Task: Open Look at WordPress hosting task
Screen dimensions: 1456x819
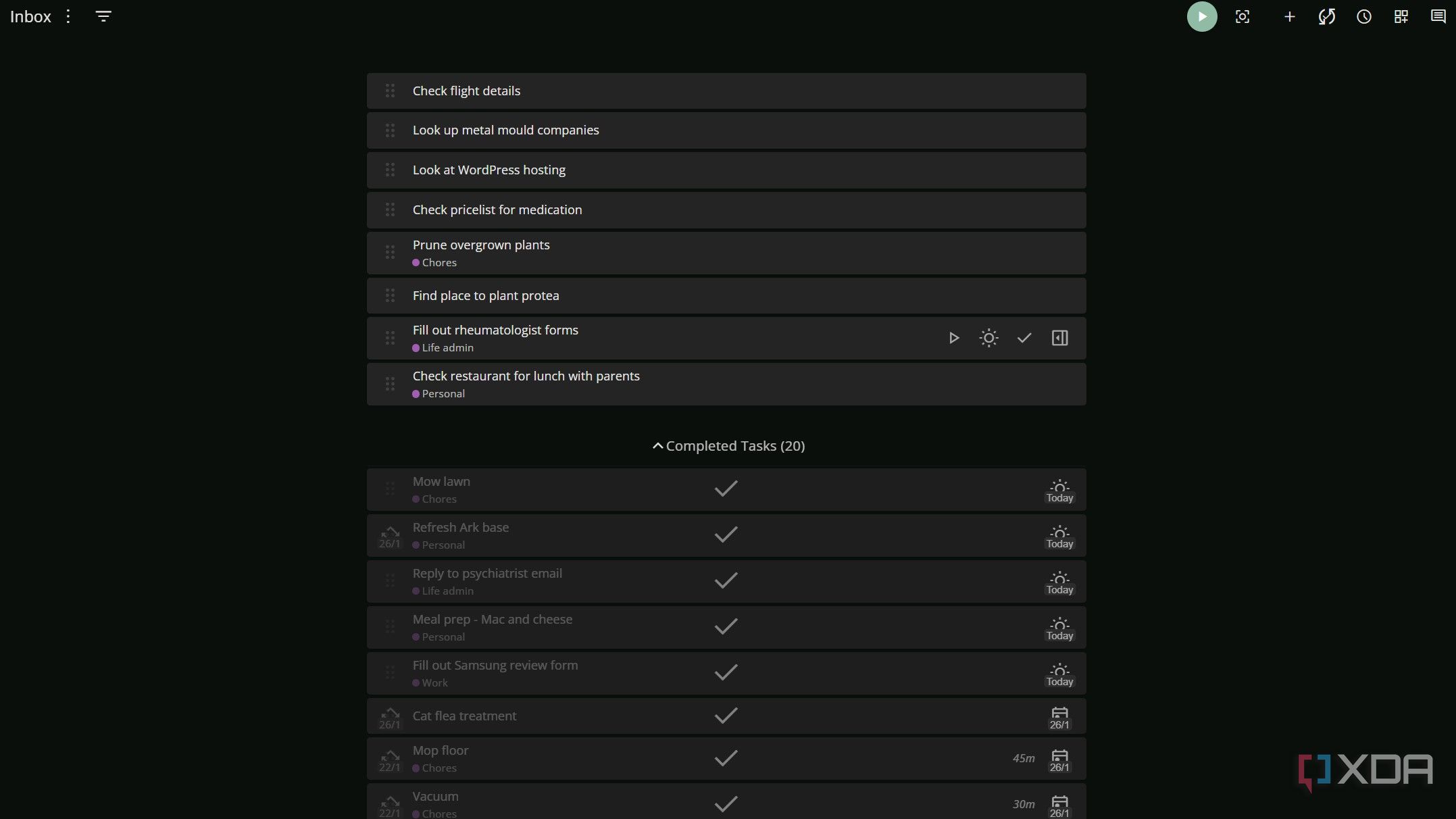Action: pyautogui.click(x=726, y=170)
